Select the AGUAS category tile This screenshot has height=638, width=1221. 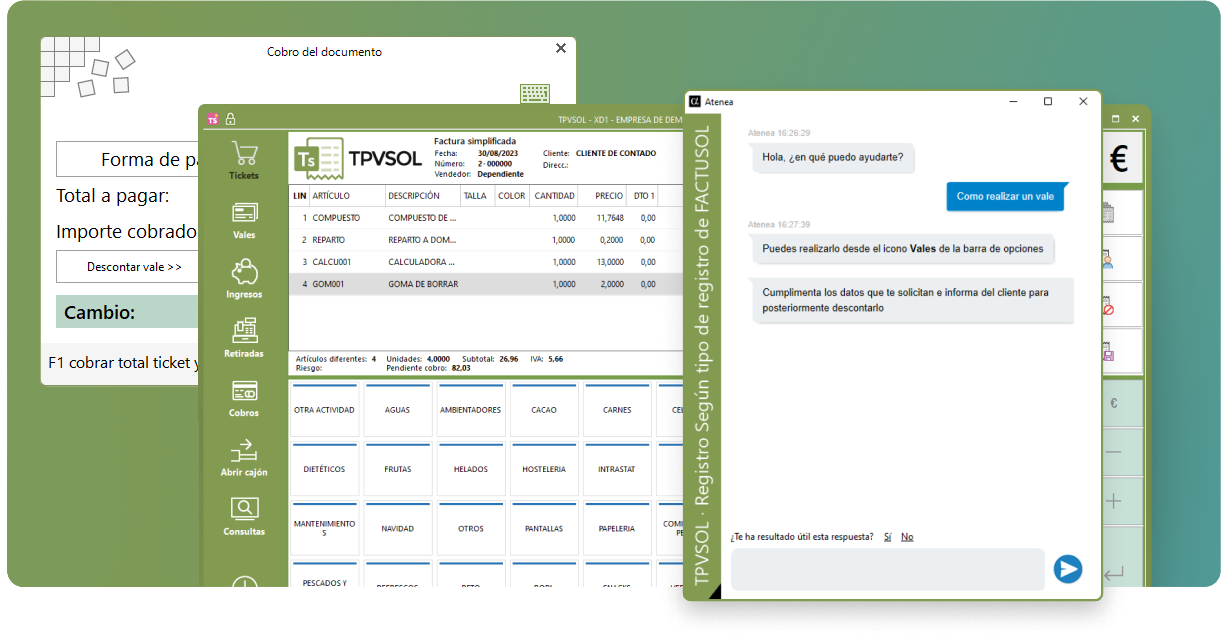pos(397,410)
